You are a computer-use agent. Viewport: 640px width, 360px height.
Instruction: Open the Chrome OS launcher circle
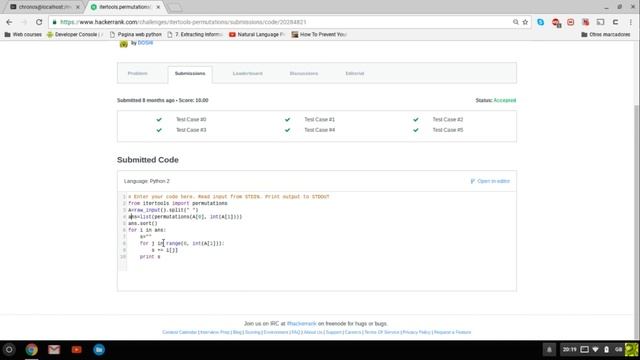coord(9,350)
